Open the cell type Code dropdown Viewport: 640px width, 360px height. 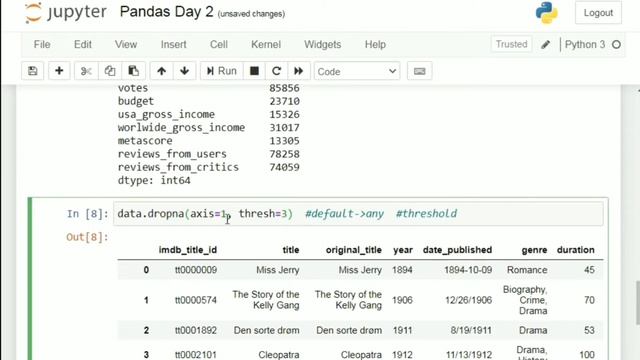tap(357, 71)
